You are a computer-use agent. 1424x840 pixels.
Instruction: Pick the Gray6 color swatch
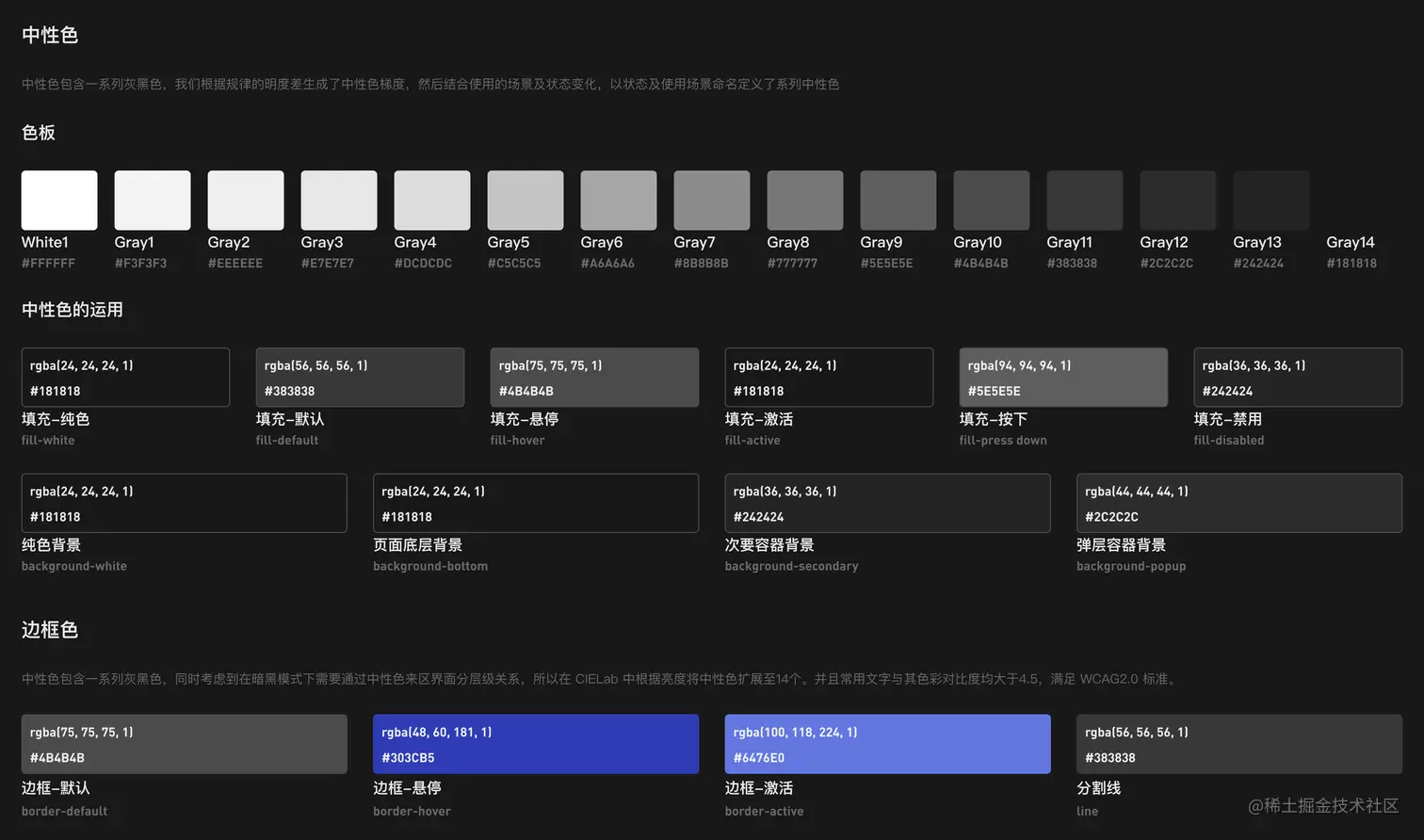tap(619, 200)
